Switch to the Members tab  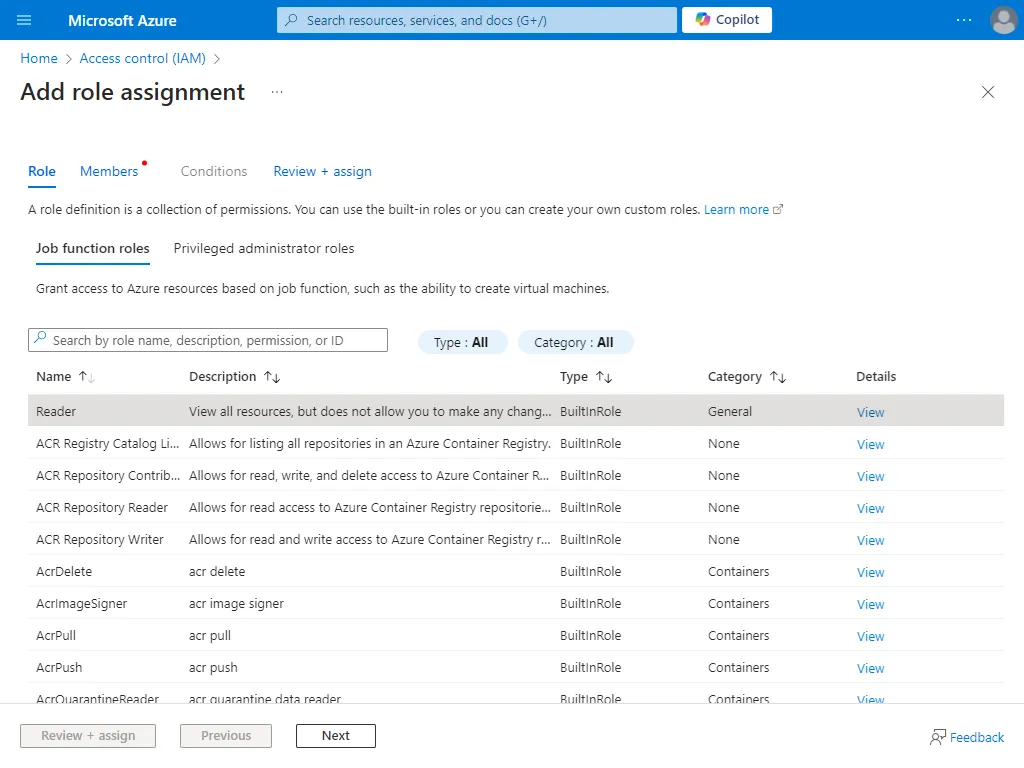(x=109, y=171)
